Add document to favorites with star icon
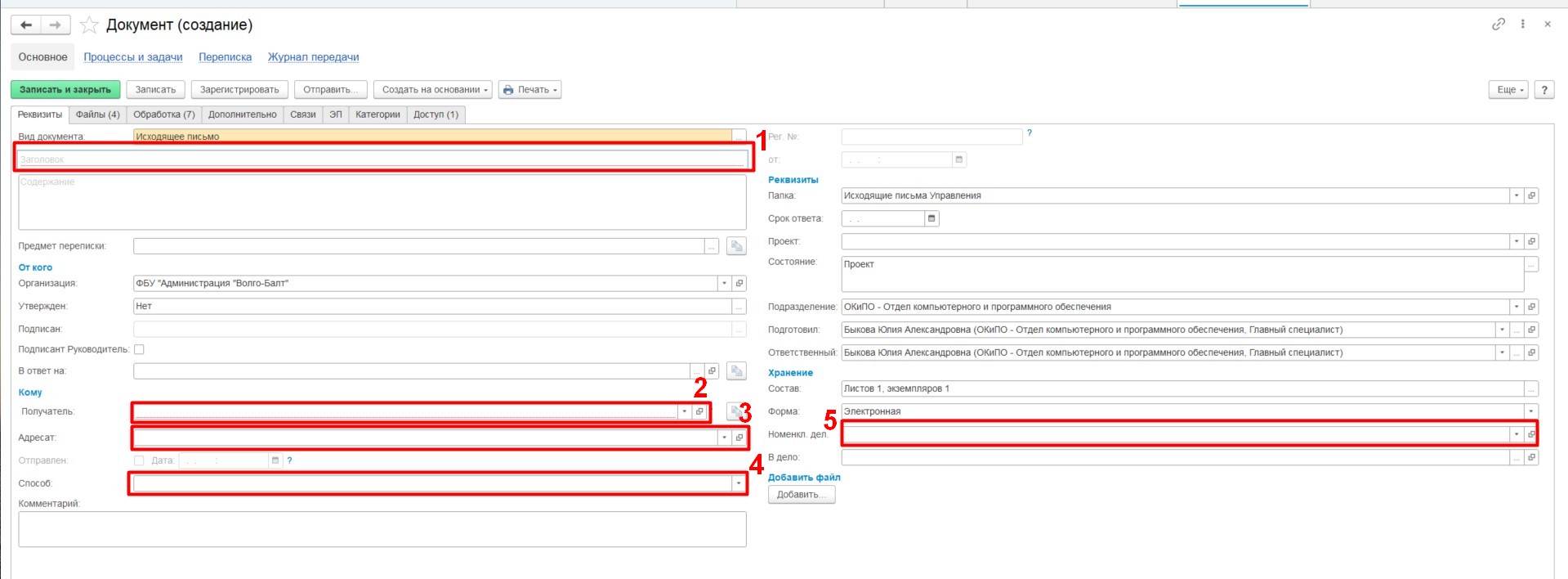Image resolution: width=1568 pixels, height=579 pixels. [x=89, y=25]
